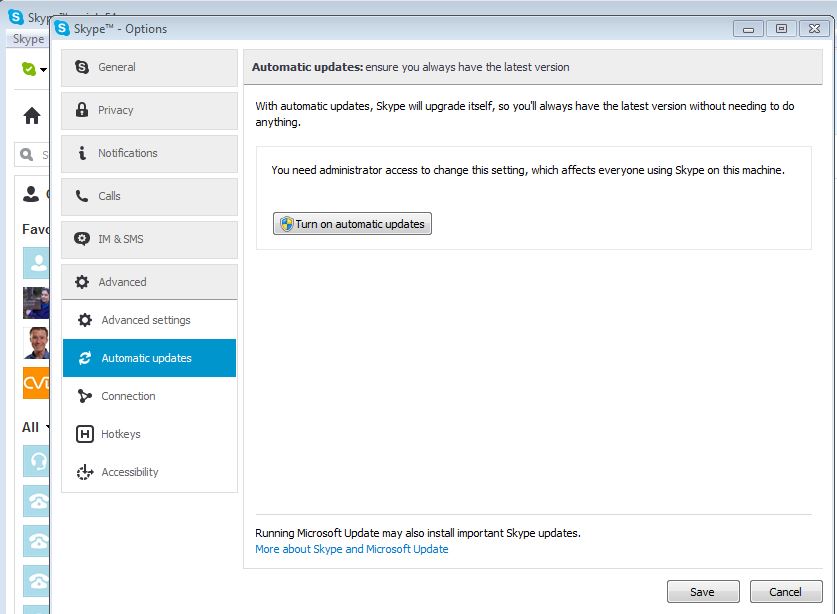Screen dimensions: 837x614
Task: Select Hotkeys sub-item
Action: [149, 434]
